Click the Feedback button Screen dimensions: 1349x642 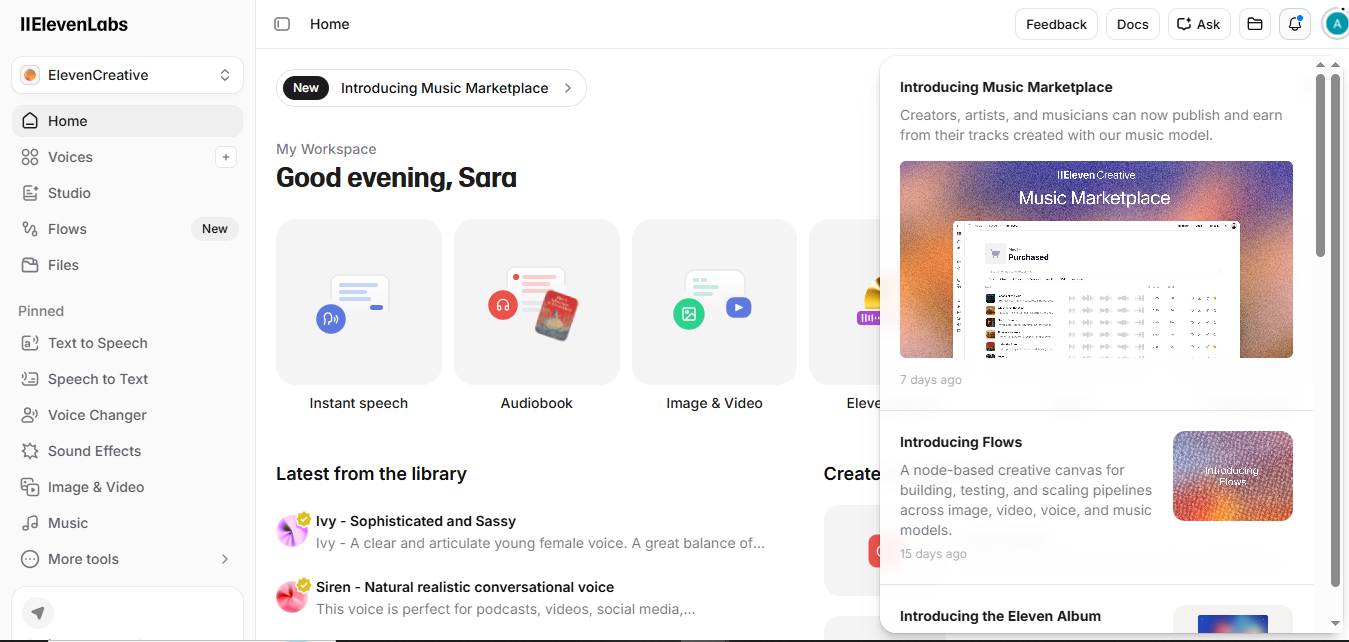(1056, 24)
